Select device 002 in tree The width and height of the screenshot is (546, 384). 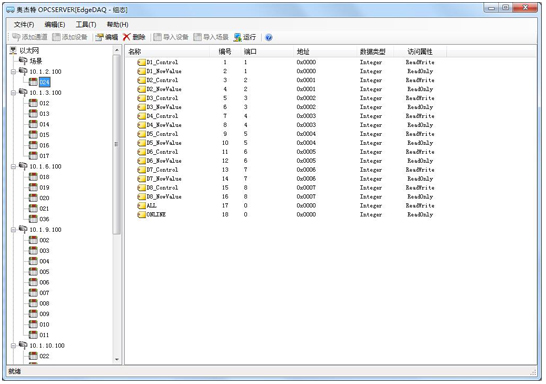(44, 240)
